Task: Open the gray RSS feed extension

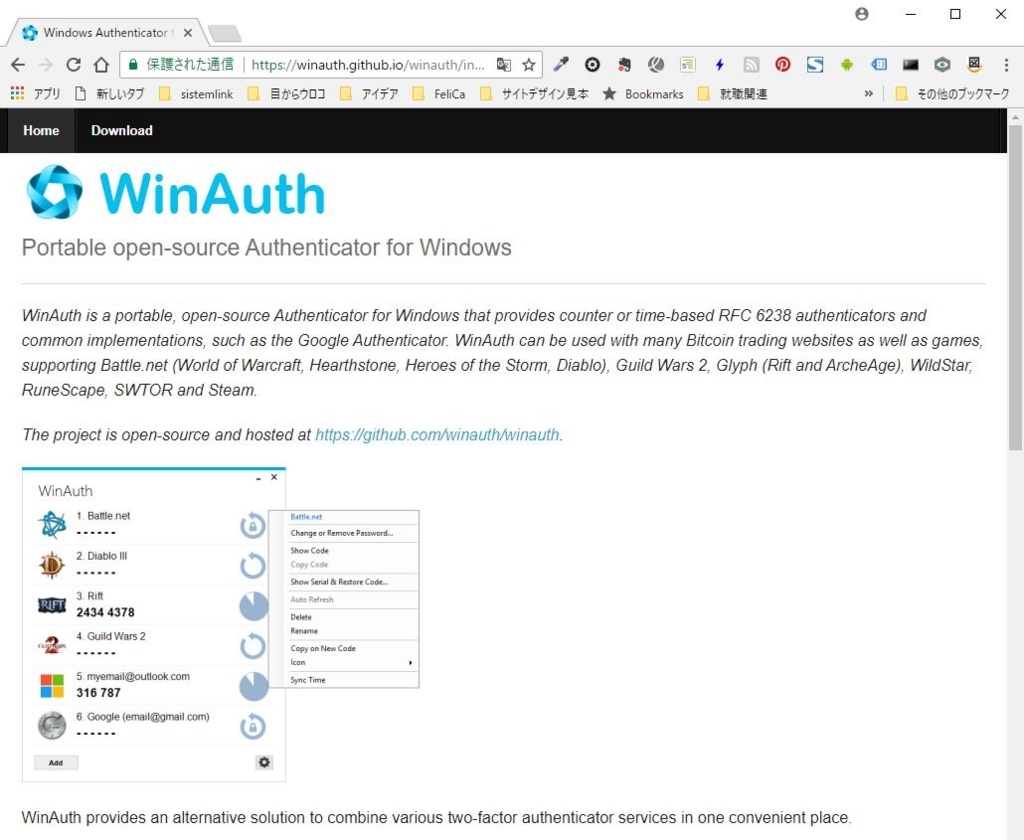Action: [x=752, y=64]
